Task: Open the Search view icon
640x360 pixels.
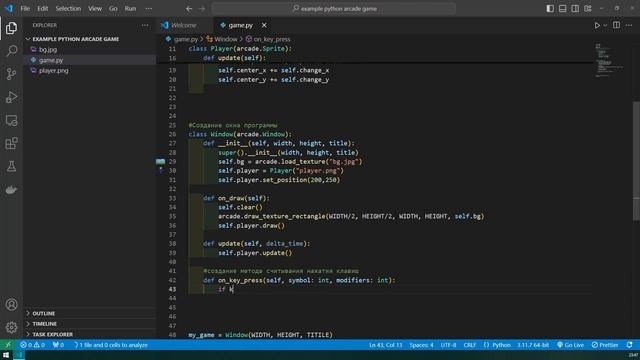Action: (x=11, y=51)
